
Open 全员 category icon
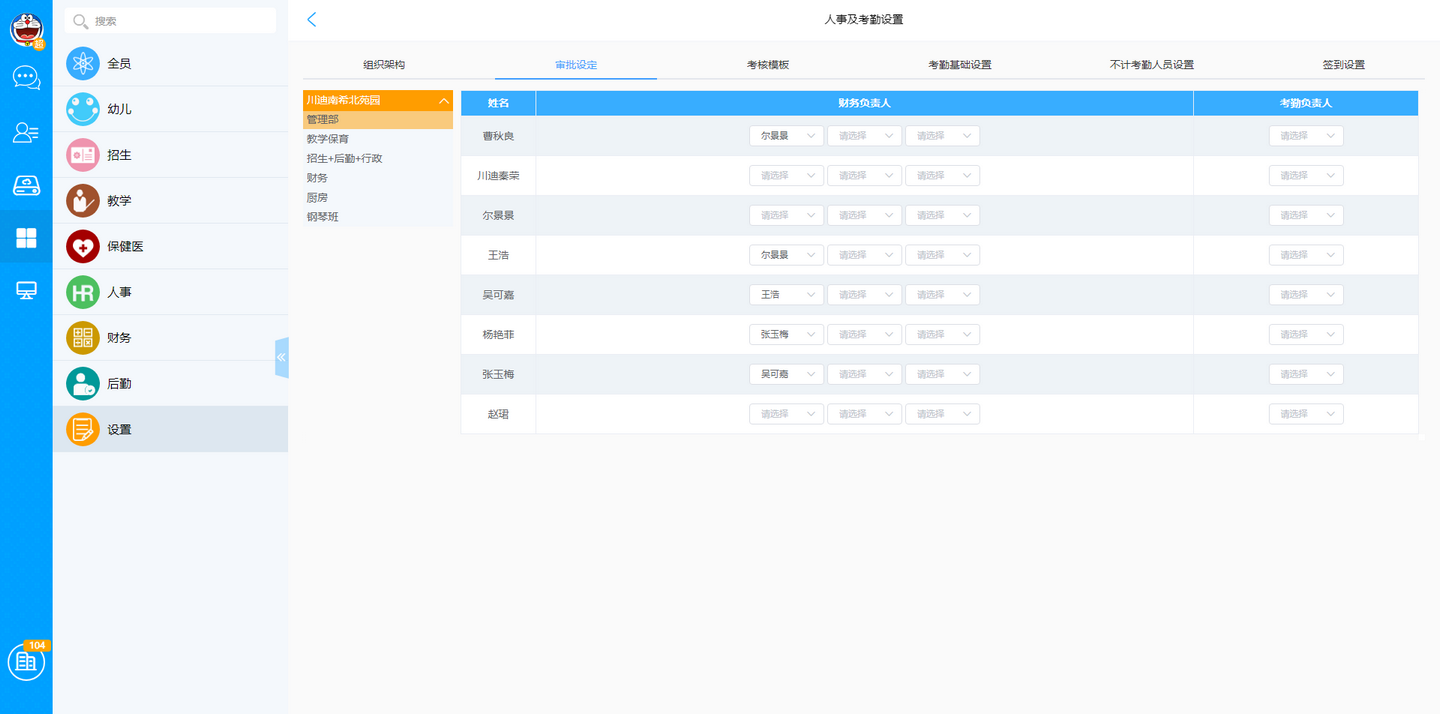coord(83,63)
